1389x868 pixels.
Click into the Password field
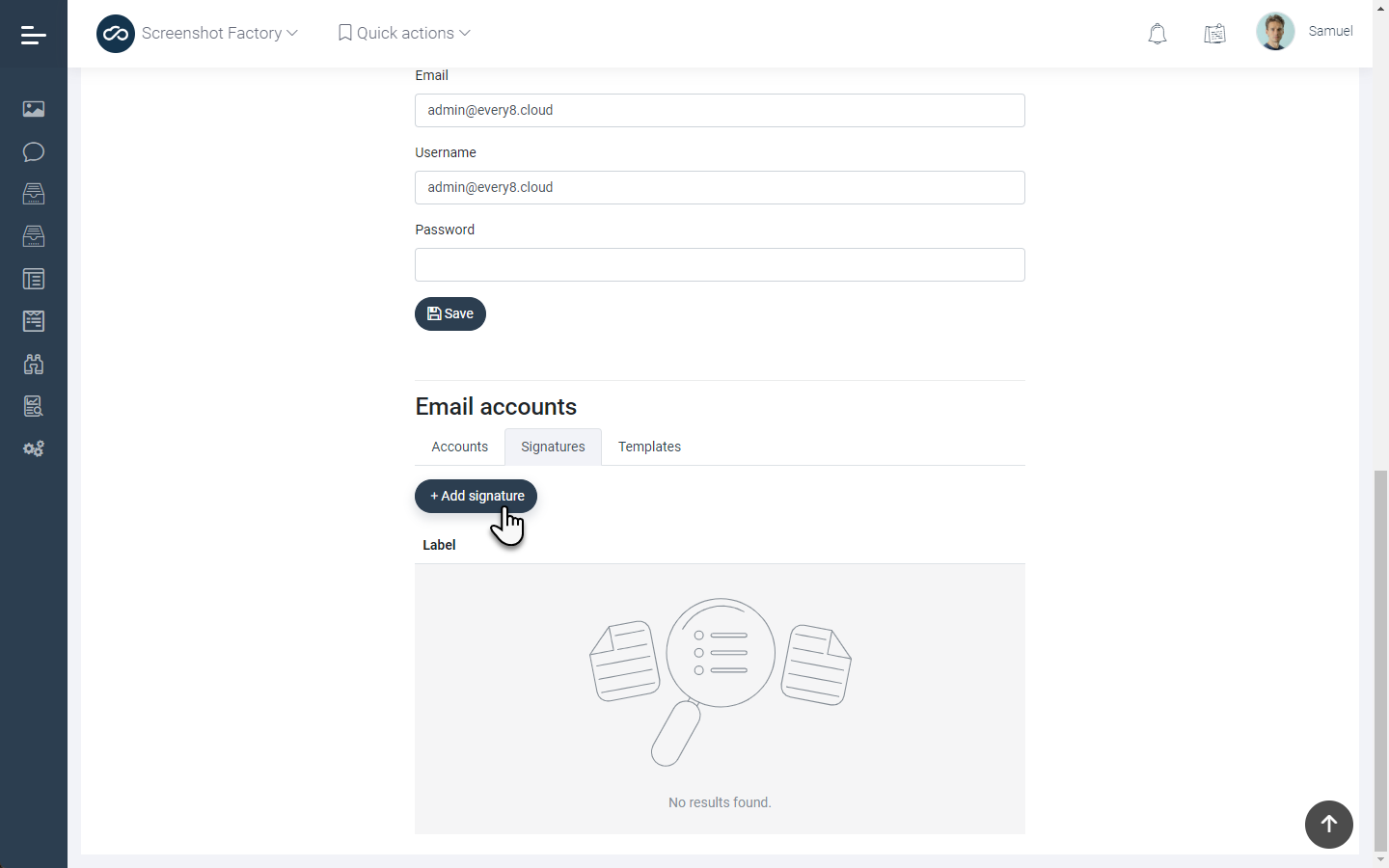[x=720, y=264]
